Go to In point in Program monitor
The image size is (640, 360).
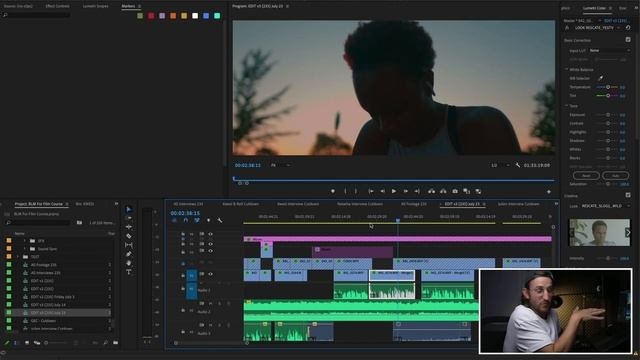(x=371, y=191)
